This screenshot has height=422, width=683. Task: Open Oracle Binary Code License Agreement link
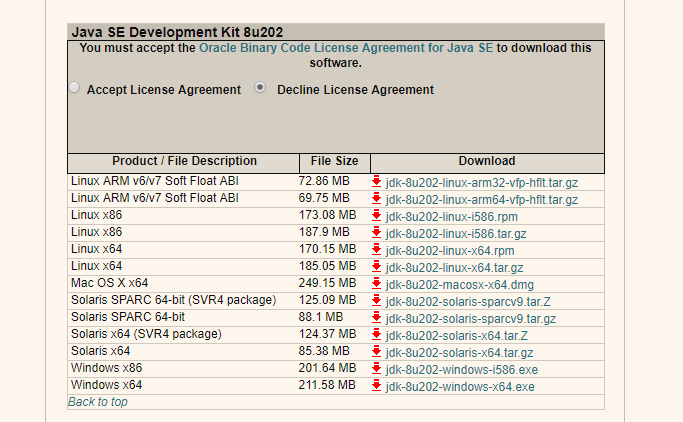(x=346, y=48)
